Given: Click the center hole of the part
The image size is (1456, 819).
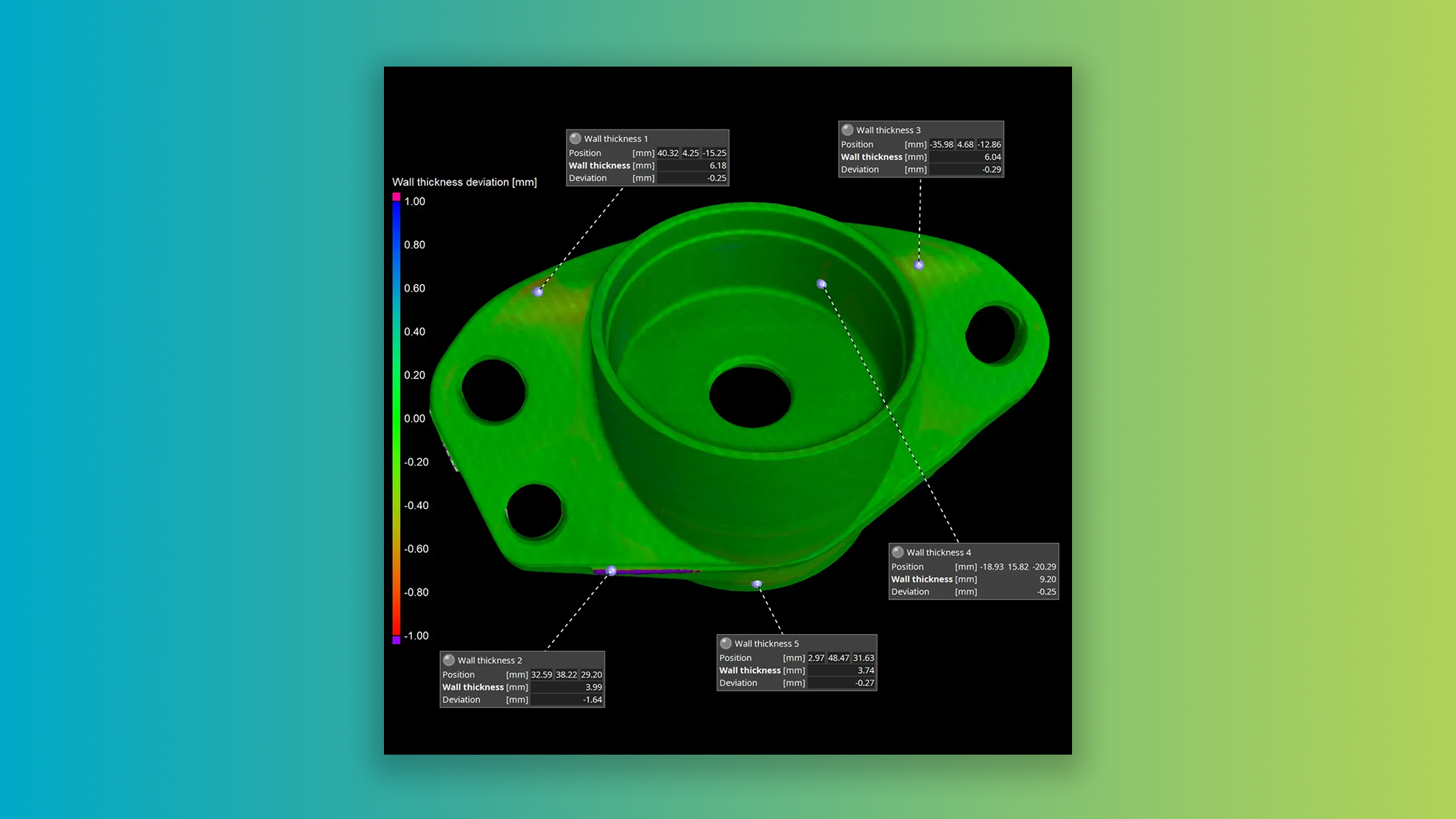Looking at the screenshot, I should [x=749, y=396].
